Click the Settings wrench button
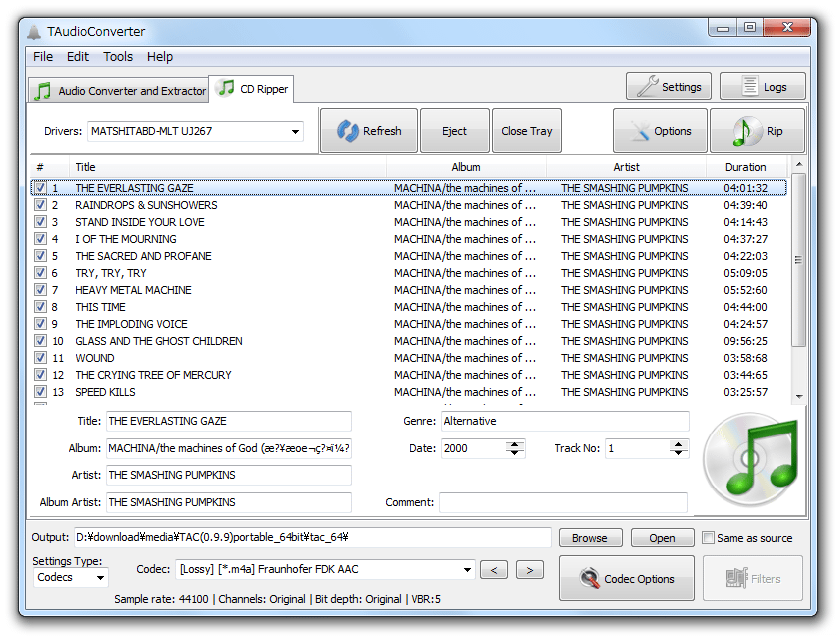The height and width of the screenshot is (640, 840). (x=669, y=87)
